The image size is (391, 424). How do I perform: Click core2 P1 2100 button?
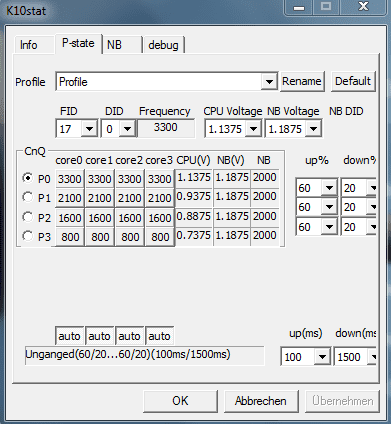pyautogui.click(x=130, y=198)
